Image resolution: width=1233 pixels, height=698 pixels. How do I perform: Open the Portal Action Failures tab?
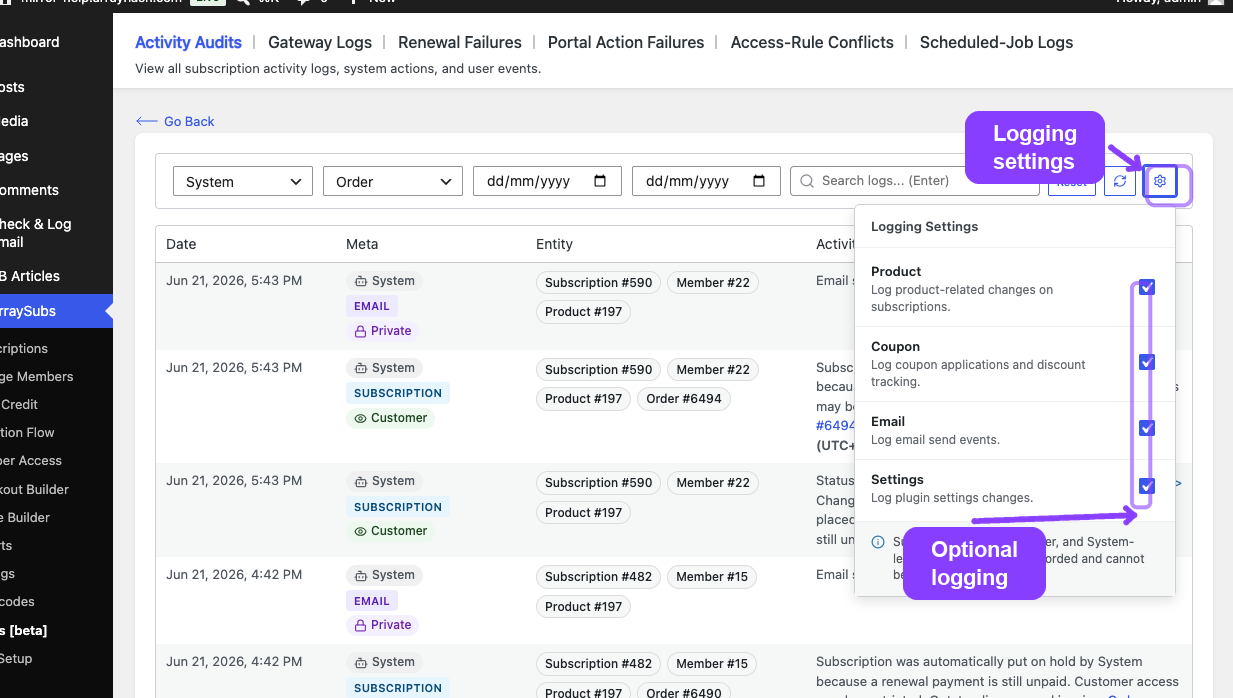point(626,42)
